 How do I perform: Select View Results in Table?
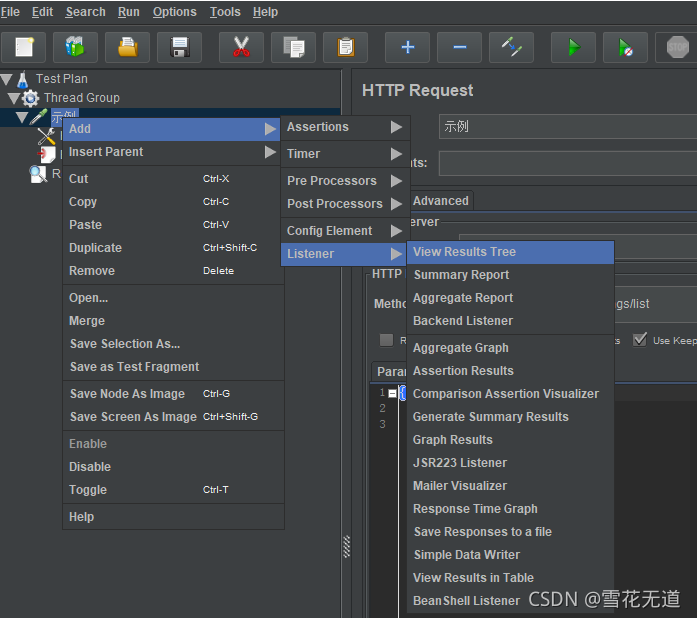coord(510,578)
